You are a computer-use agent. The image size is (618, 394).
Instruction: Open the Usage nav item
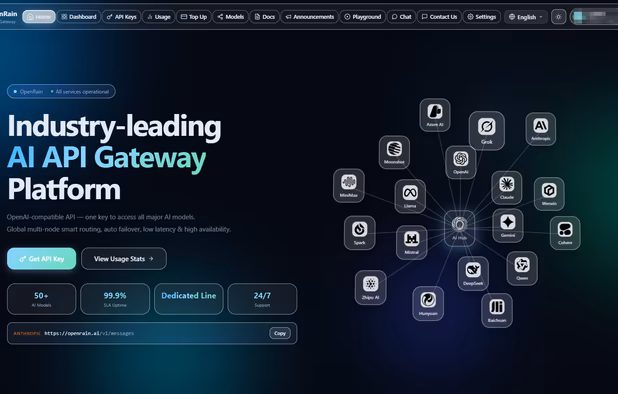pos(159,17)
